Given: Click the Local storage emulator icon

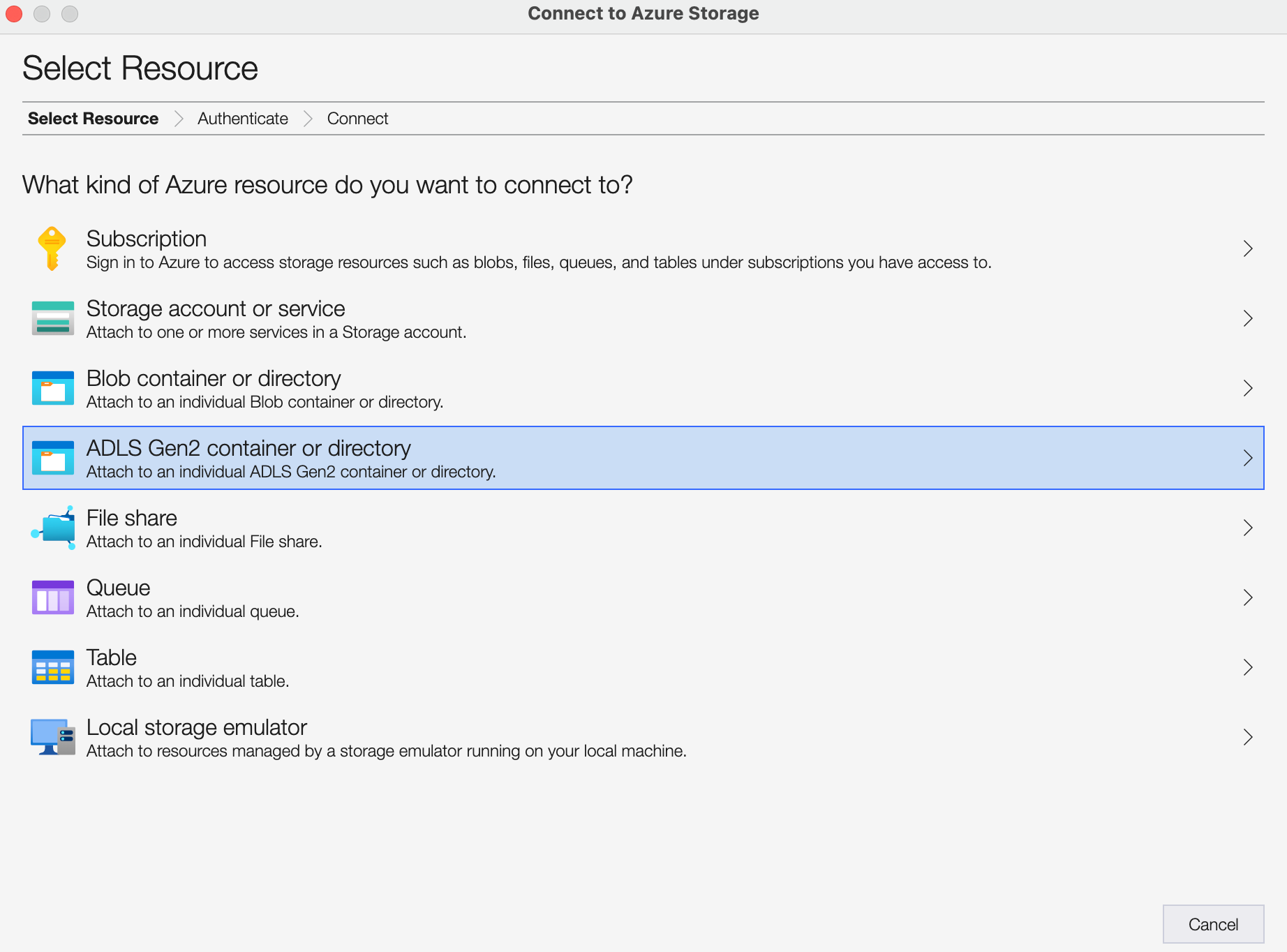Looking at the screenshot, I should (x=53, y=737).
